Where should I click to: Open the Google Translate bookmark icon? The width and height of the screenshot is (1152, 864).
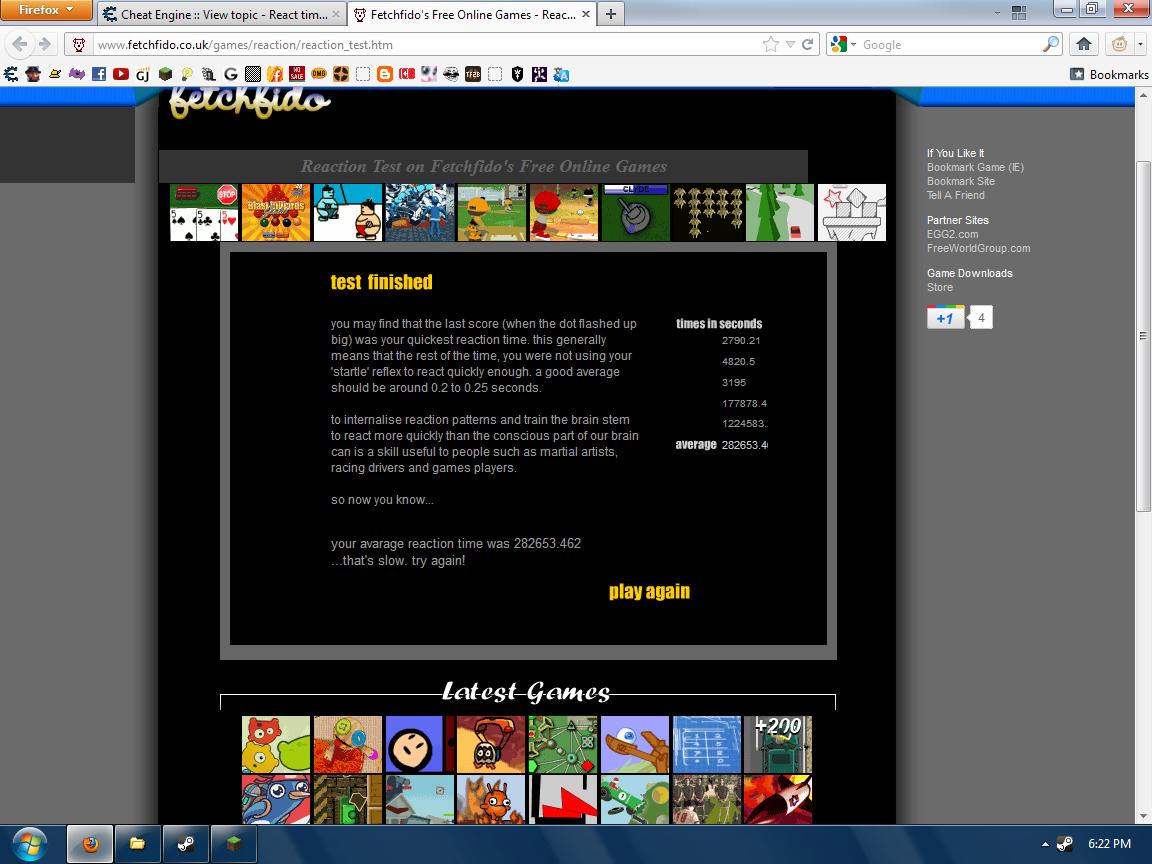click(561, 74)
